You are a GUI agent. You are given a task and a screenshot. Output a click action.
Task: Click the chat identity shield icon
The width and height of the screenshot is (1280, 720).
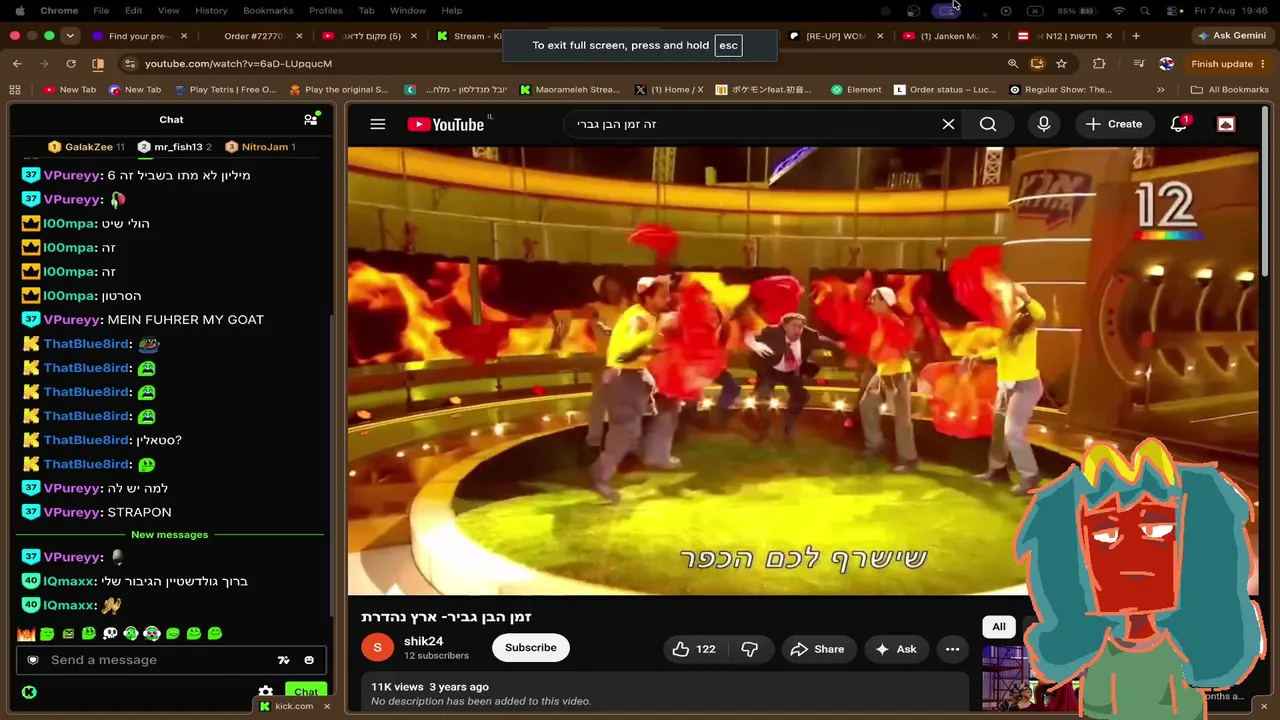coord(33,660)
